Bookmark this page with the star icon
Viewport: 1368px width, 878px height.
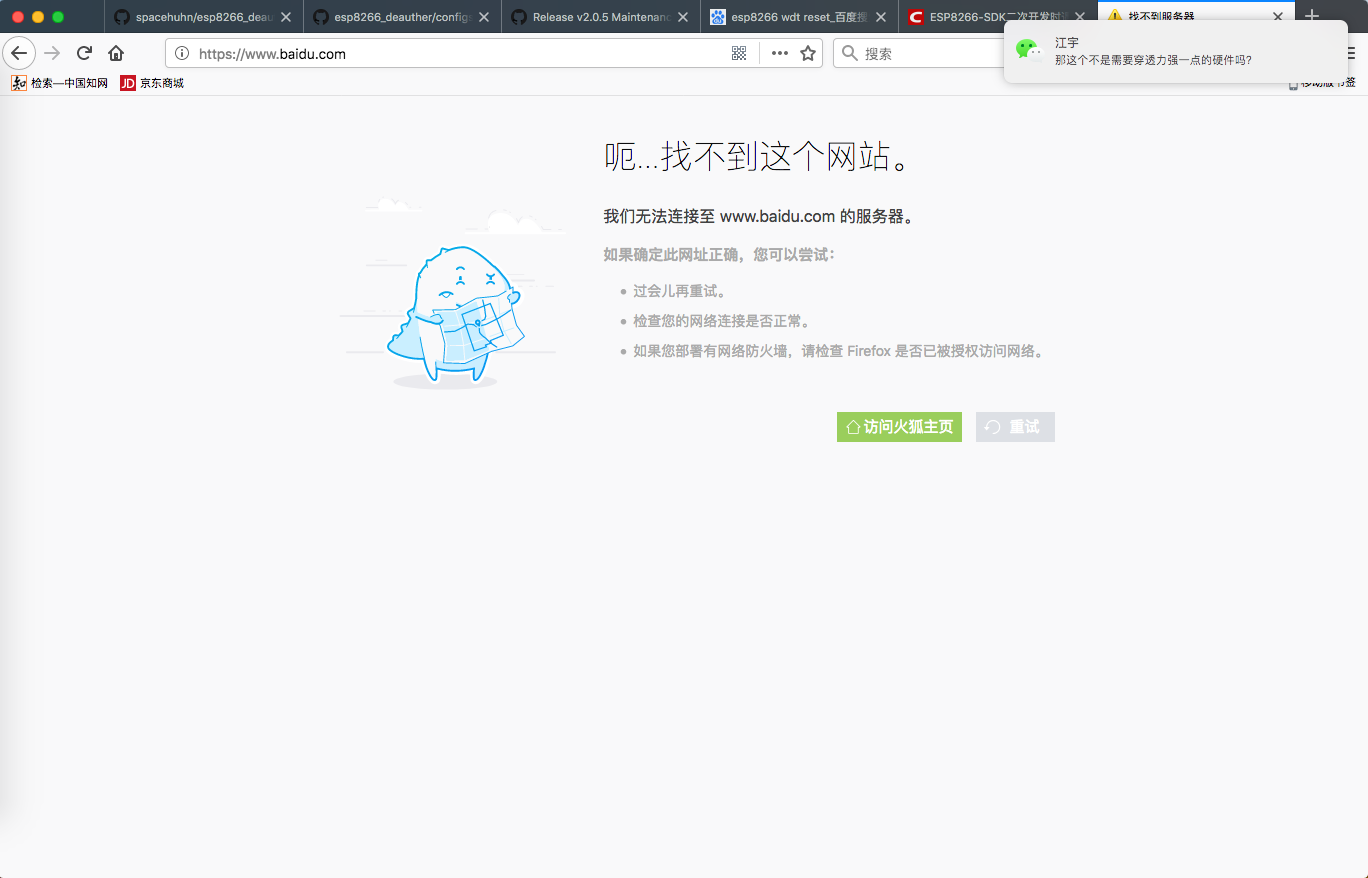[808, 53]
